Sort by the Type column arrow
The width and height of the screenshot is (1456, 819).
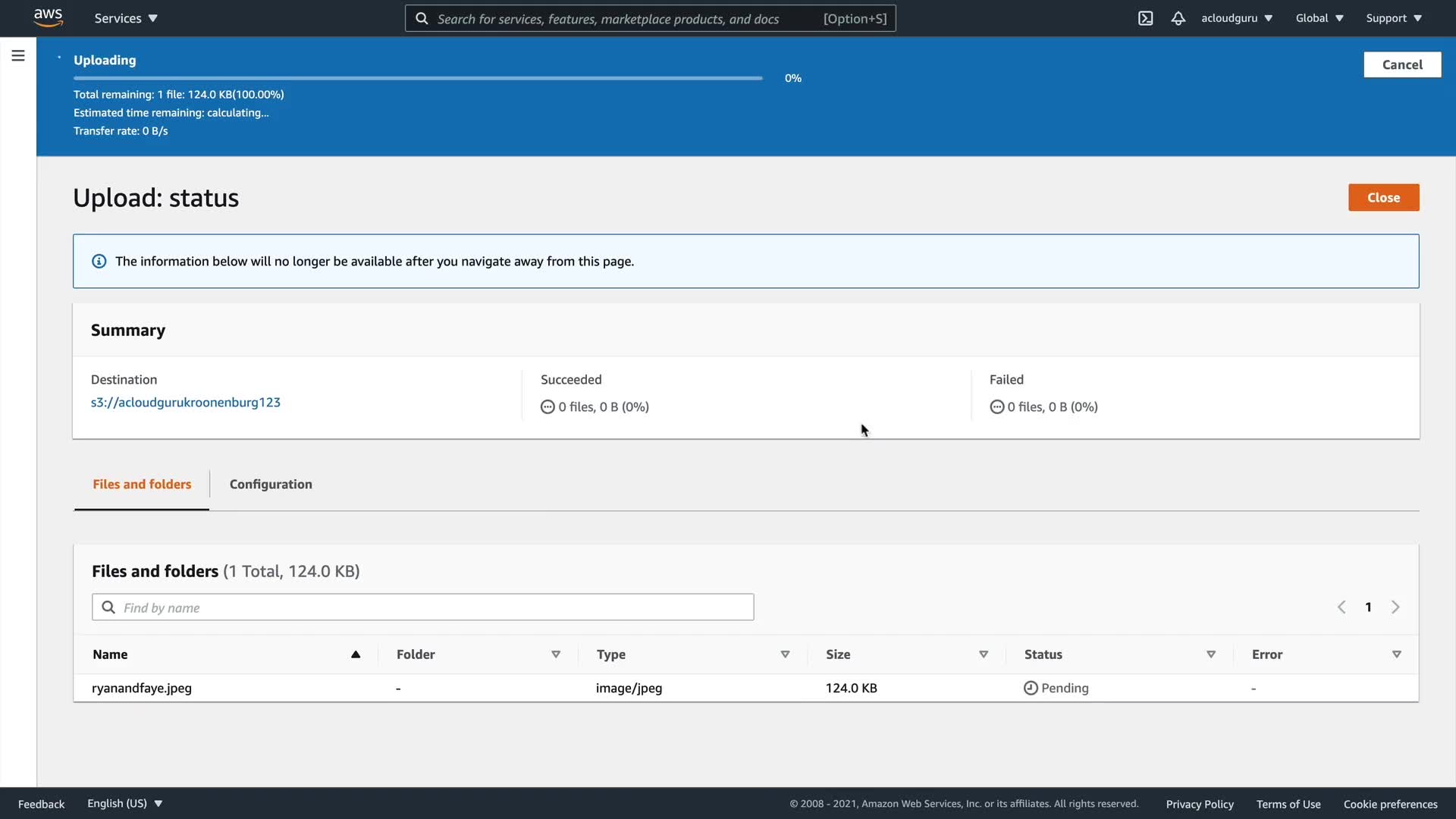785,654
